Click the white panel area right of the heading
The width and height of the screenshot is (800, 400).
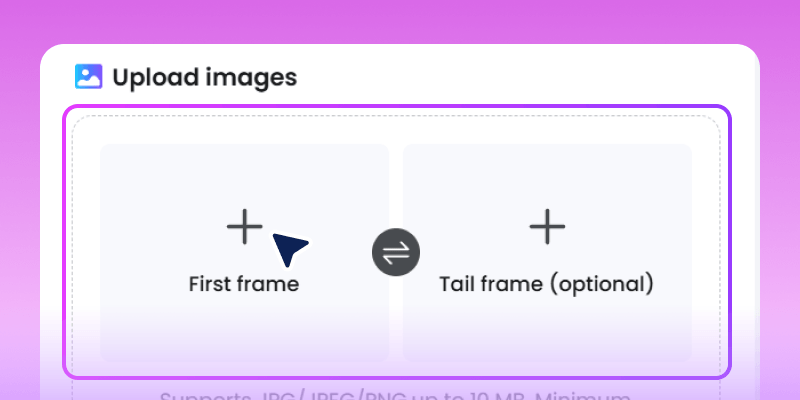[x=520, y=77]
